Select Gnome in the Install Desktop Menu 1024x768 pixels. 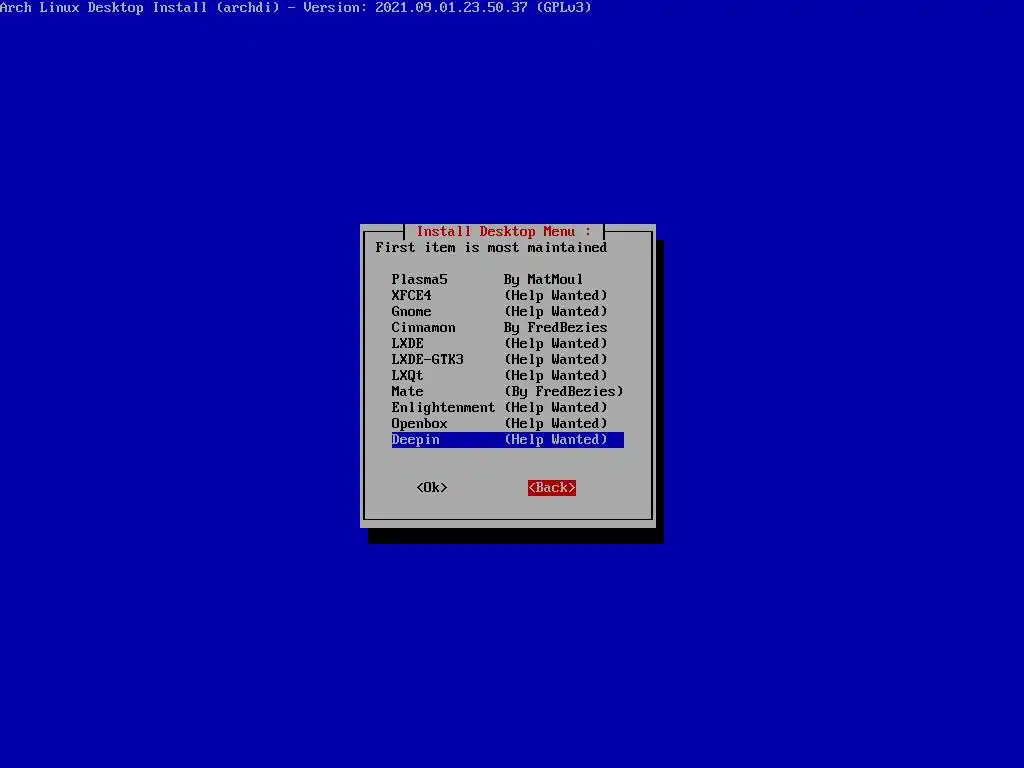pyautogui.click(x=507, y=312)
